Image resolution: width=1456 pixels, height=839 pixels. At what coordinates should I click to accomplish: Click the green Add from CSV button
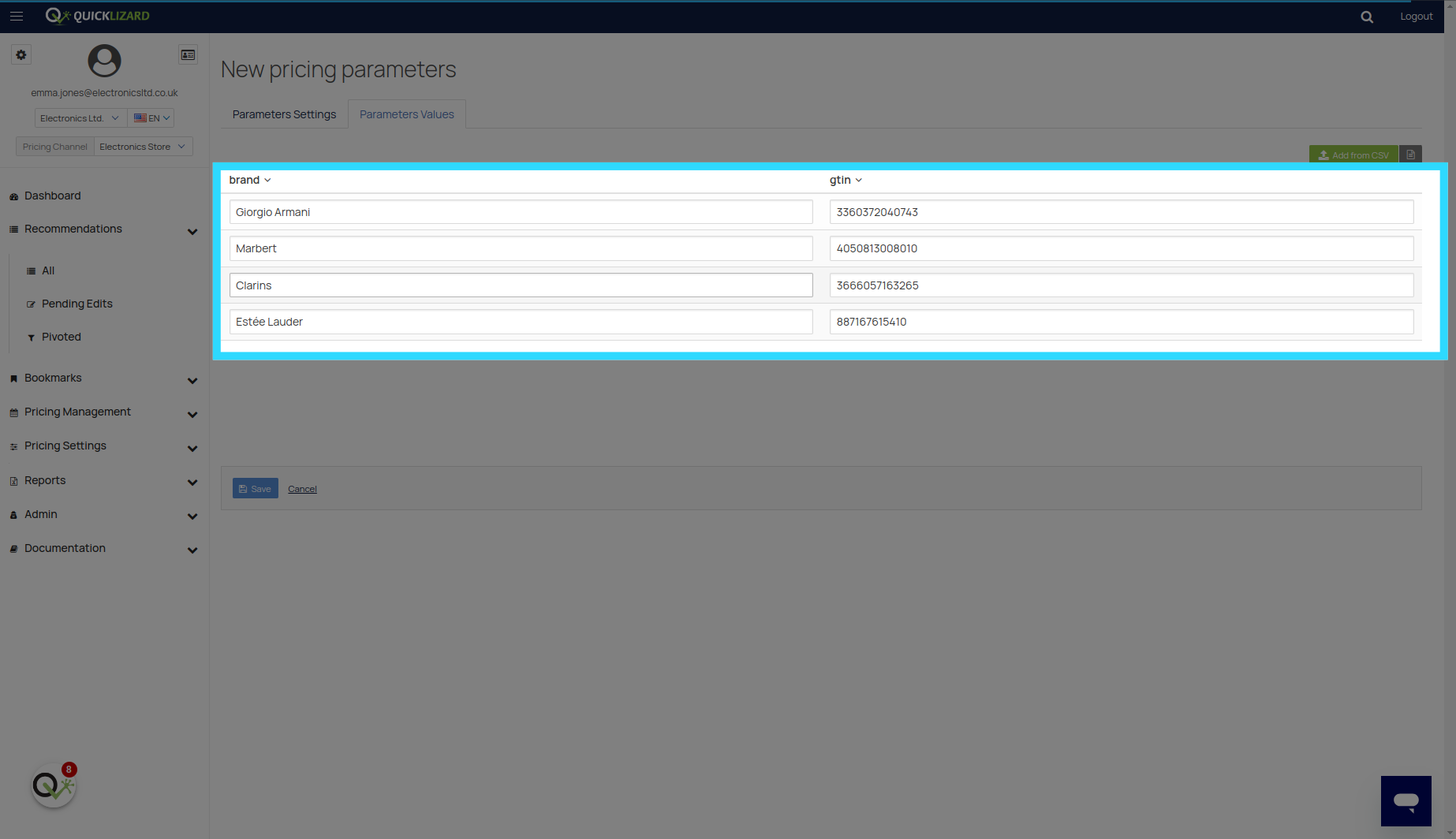pyautogui.click(x=1353, y=154)
